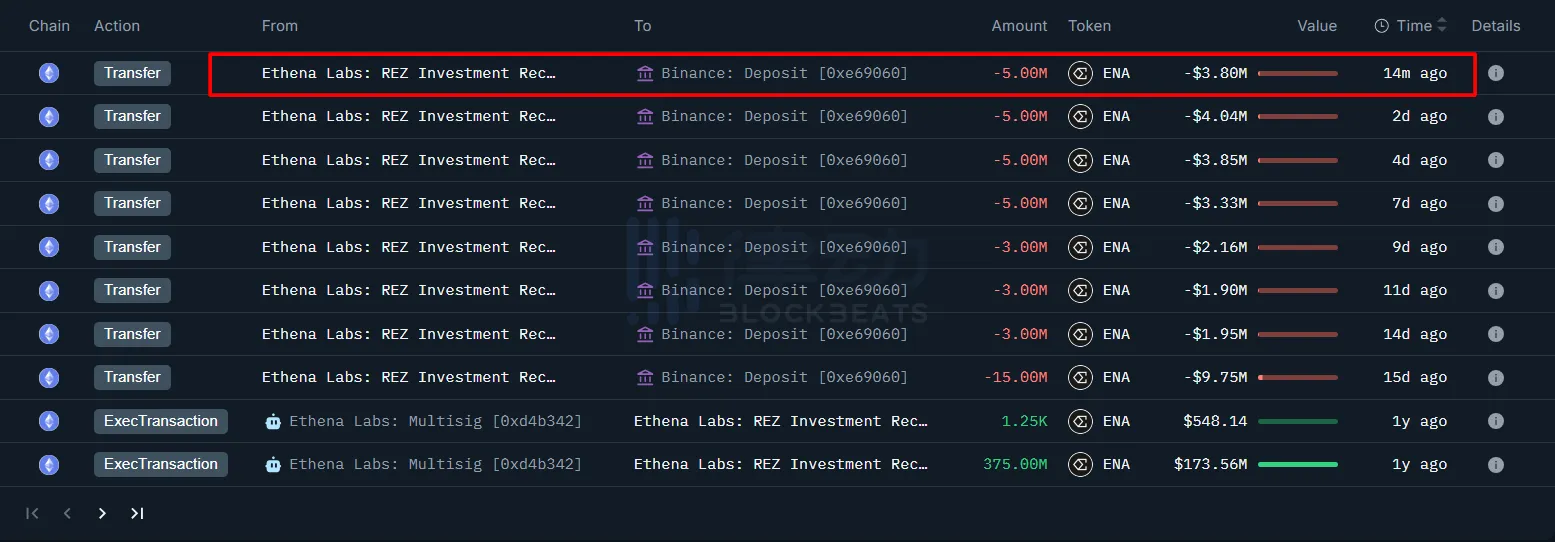Click ENA token icon in $173.56M row

click(x=1080, y=465)
